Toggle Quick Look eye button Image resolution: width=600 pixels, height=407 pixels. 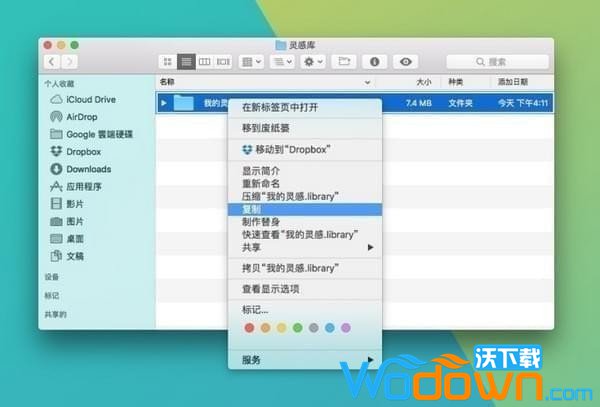(406, 62)
